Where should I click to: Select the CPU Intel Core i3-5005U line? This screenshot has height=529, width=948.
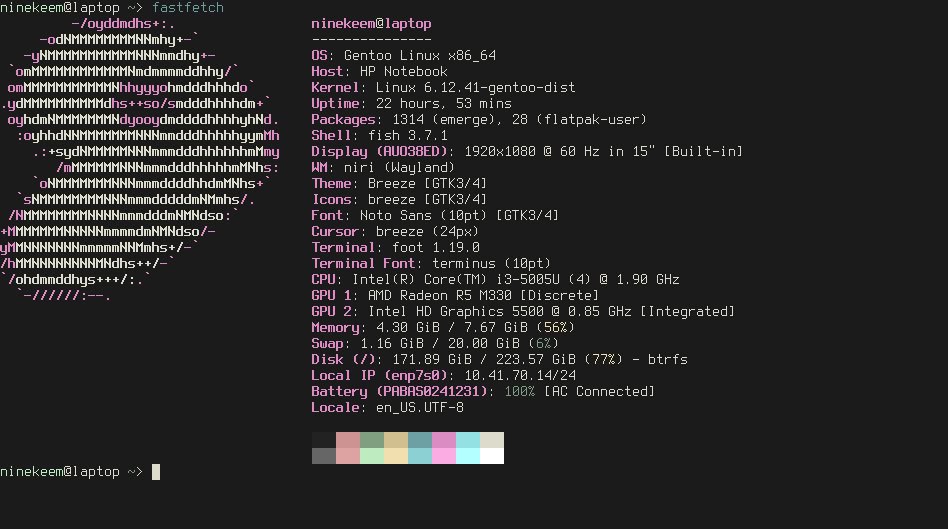point(495,280)
